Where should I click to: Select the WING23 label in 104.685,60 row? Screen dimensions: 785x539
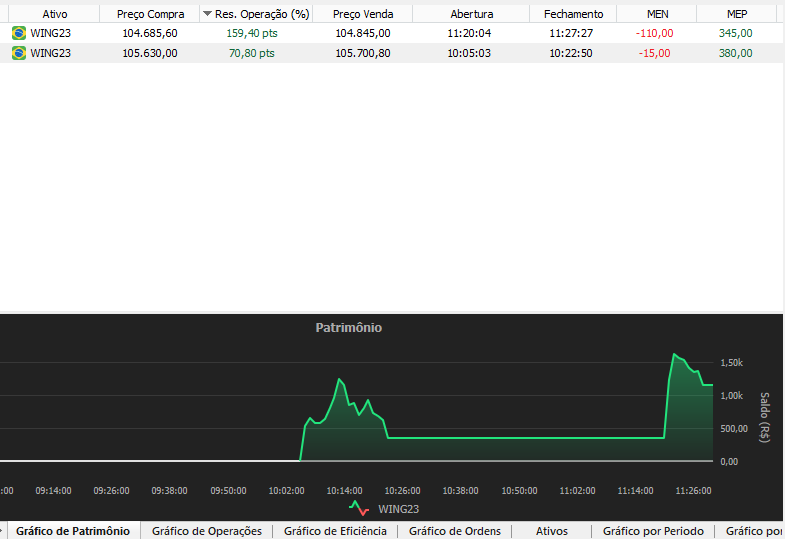click(51, 33)
